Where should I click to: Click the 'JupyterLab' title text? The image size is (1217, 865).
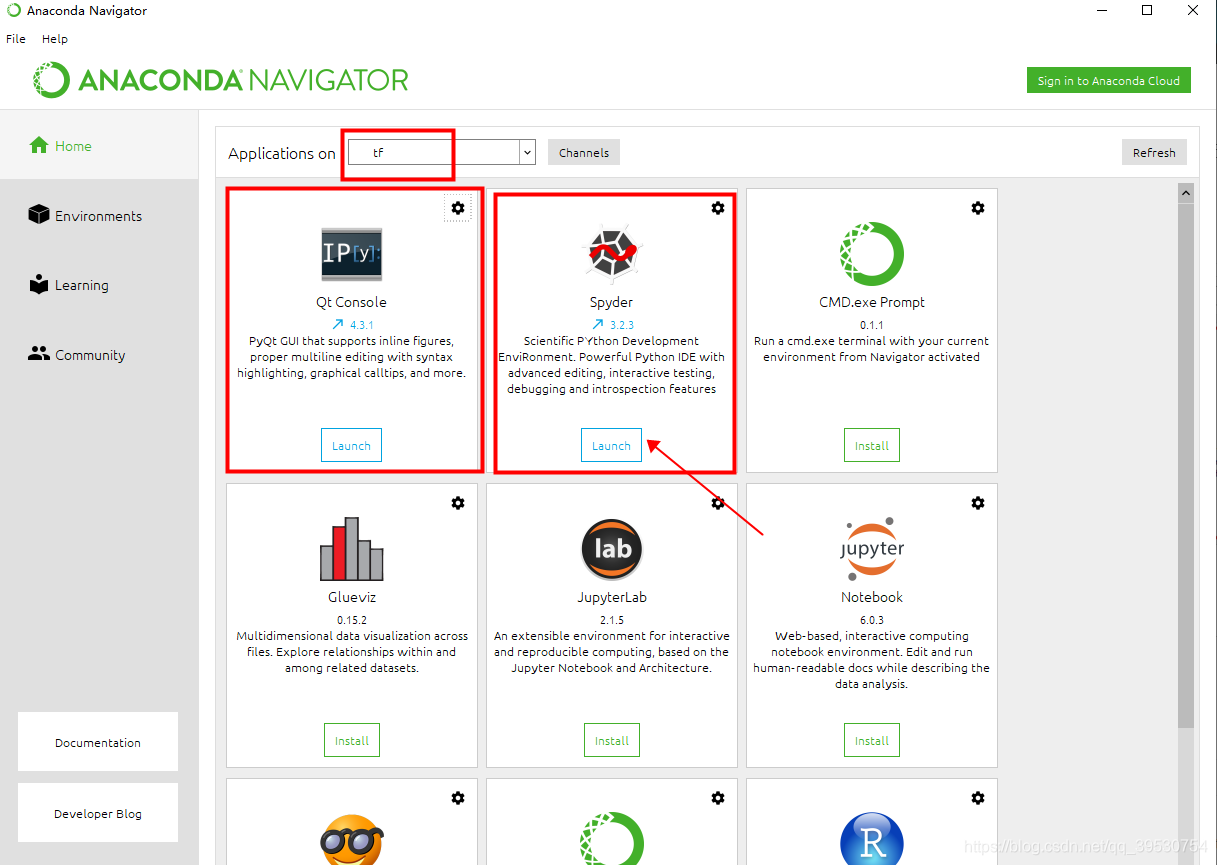click(611, 597)
